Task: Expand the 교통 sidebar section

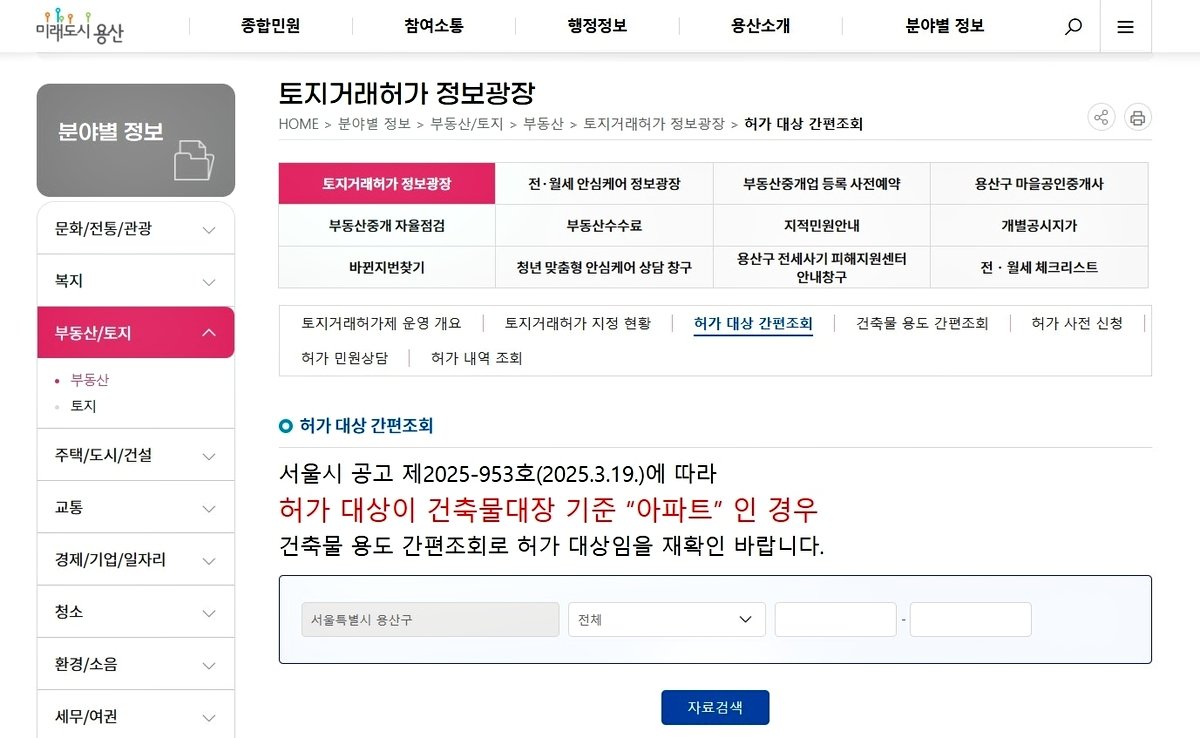Action: (x=136, y=508)
